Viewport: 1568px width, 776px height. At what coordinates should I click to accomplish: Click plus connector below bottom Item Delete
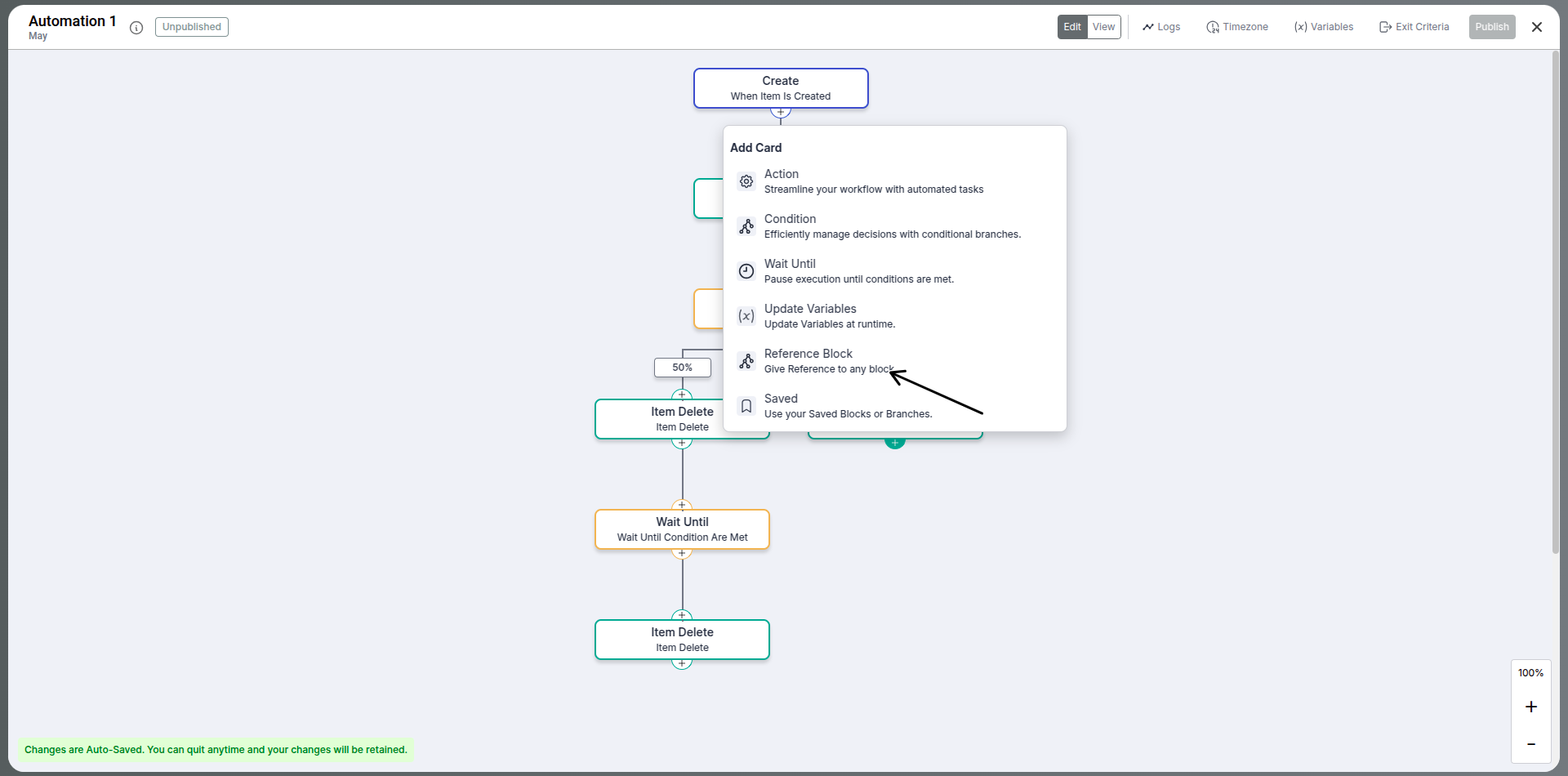point(682,664)
